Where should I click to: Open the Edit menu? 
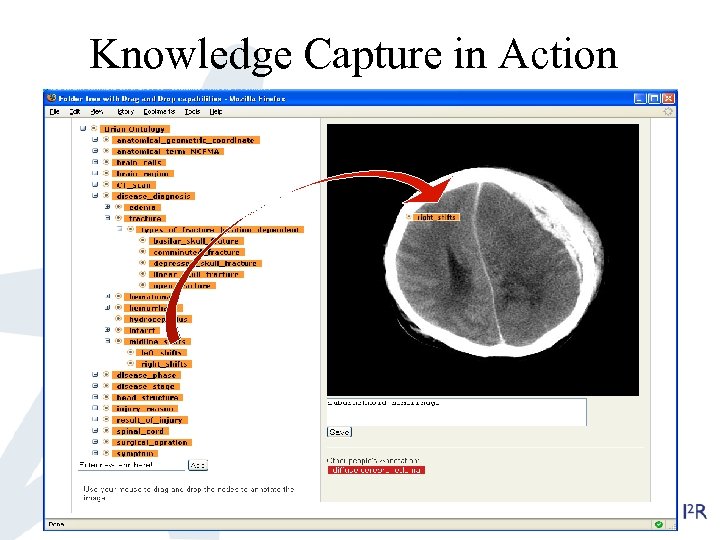(75, 112)
